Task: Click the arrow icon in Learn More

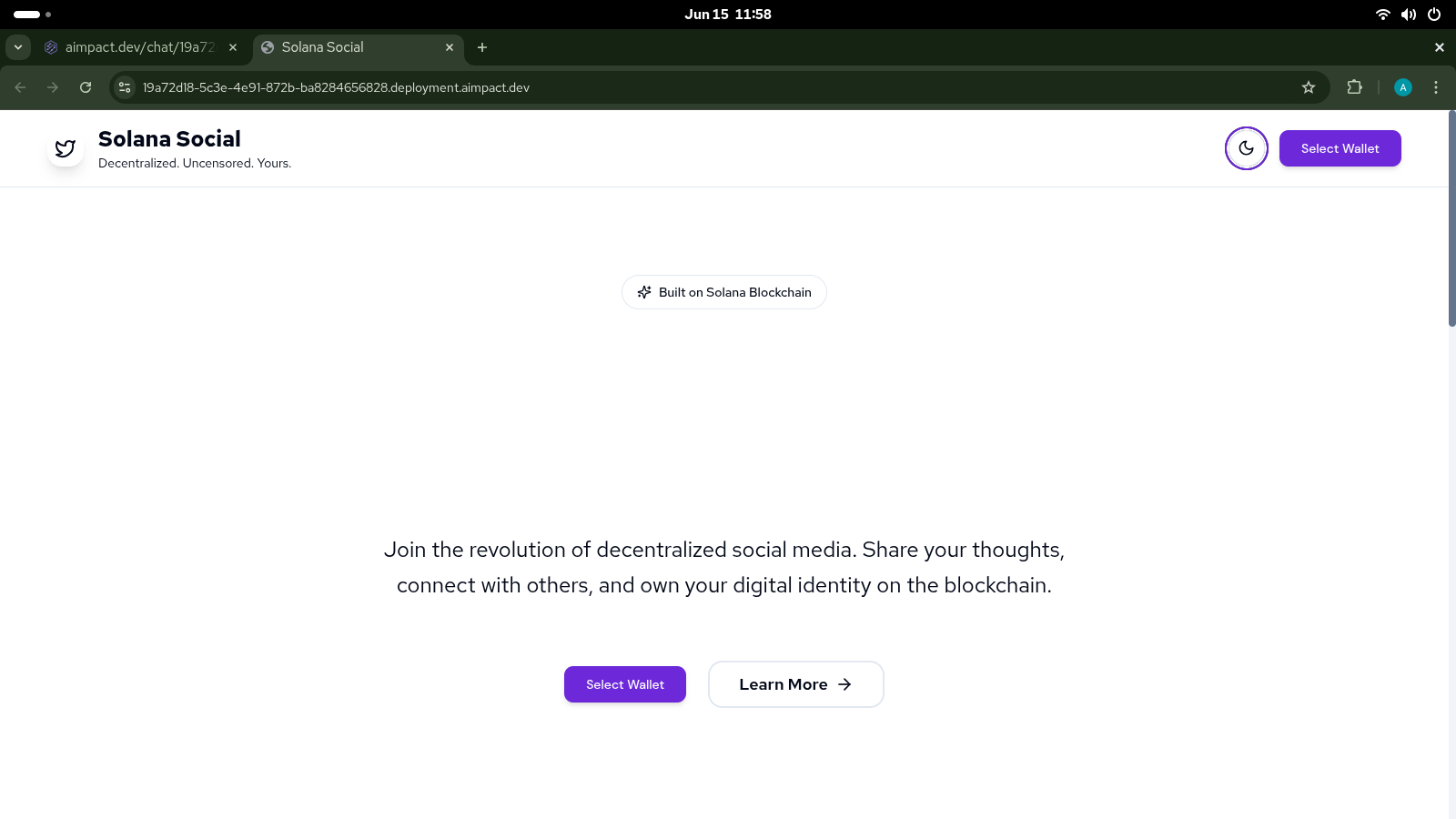Action: [844, 684]
